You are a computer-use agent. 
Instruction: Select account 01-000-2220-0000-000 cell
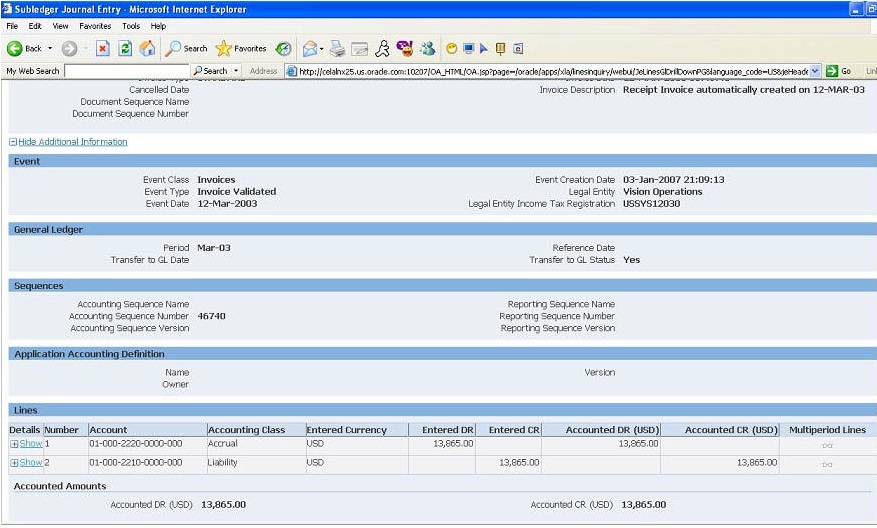coord(136,444)
